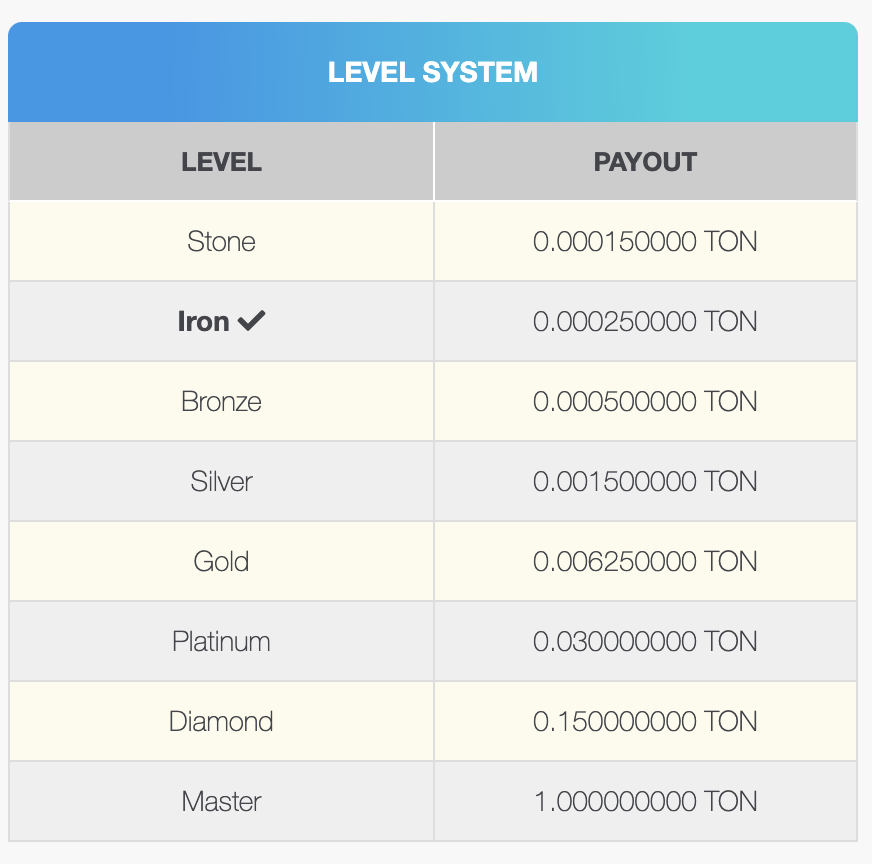Click the 0.150000000 TON payout
This screenshot has height=864, width=872.
pyautogui.click(x=645, y=721)
